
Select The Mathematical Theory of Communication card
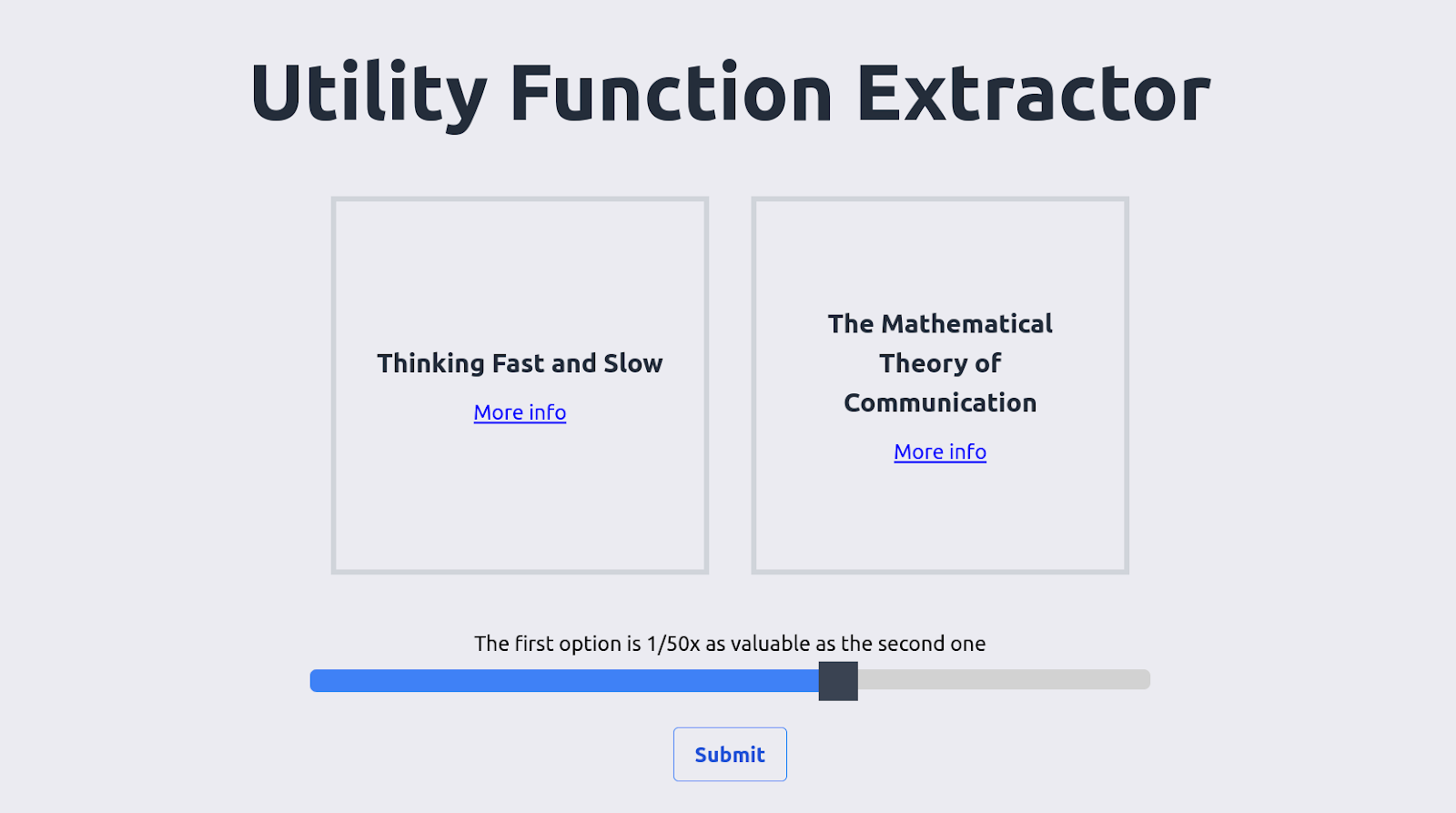pyautogui.click(x=940, y=385)
